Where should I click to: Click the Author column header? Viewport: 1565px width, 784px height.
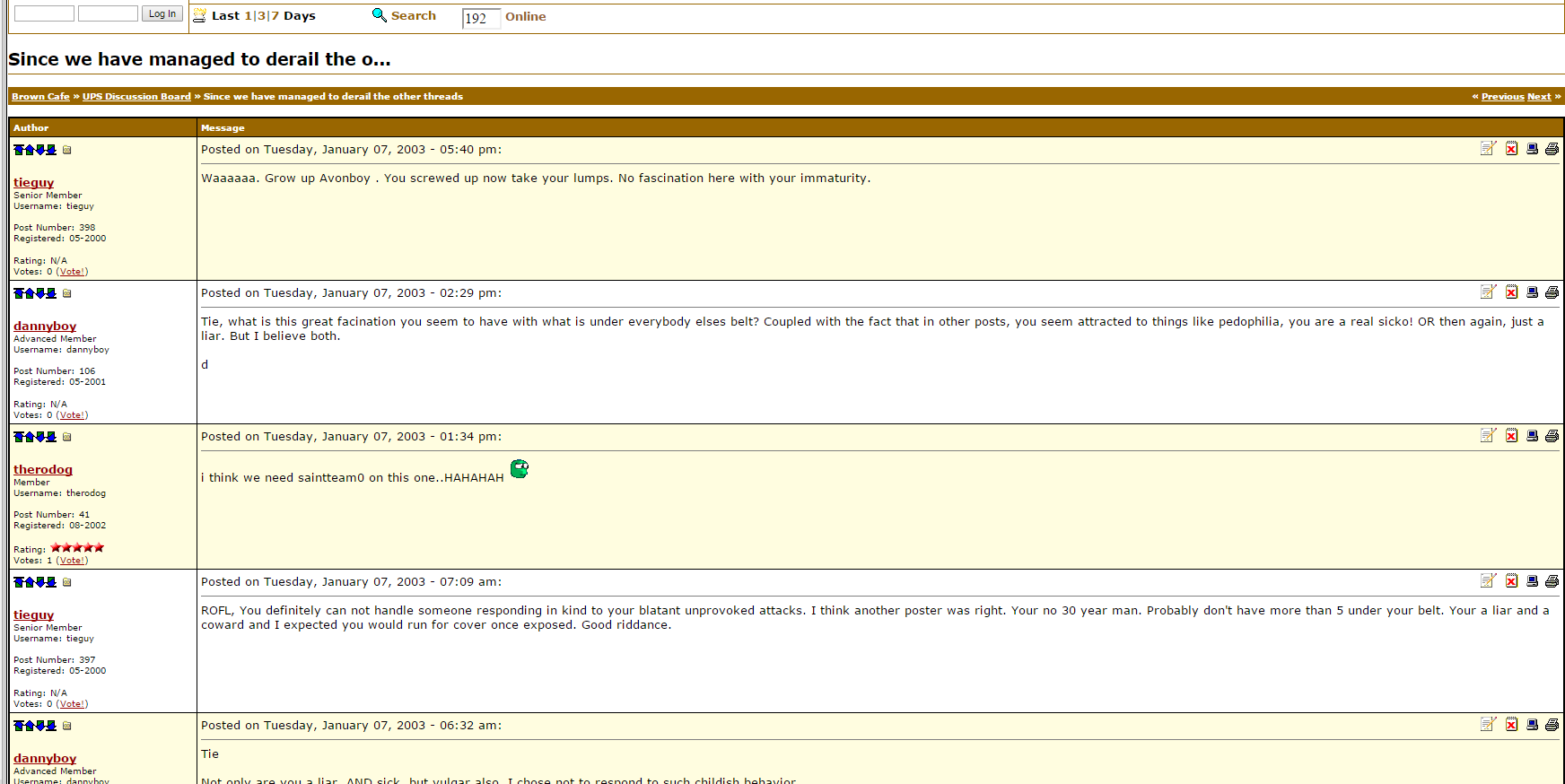tap(31, 128)
